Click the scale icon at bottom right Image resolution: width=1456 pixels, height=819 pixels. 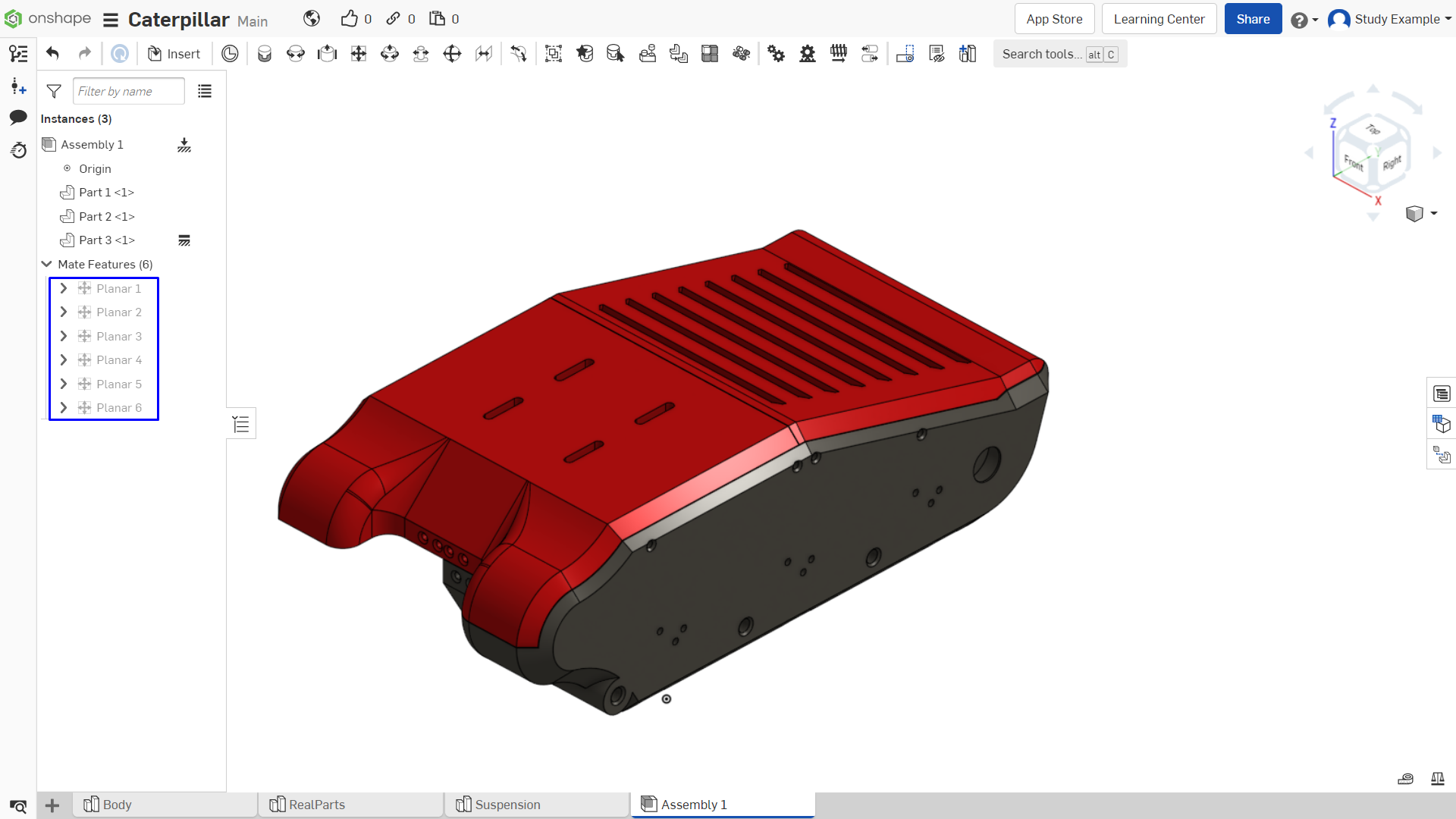pos(1437,779)
